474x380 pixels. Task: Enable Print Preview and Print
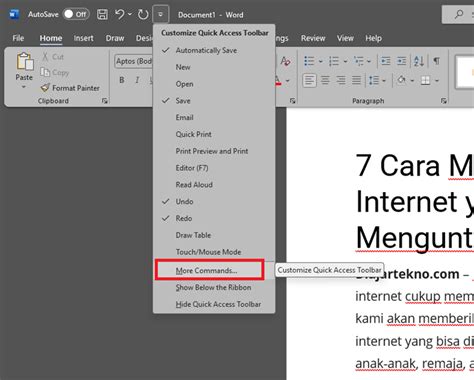click(x=214, y=151)
